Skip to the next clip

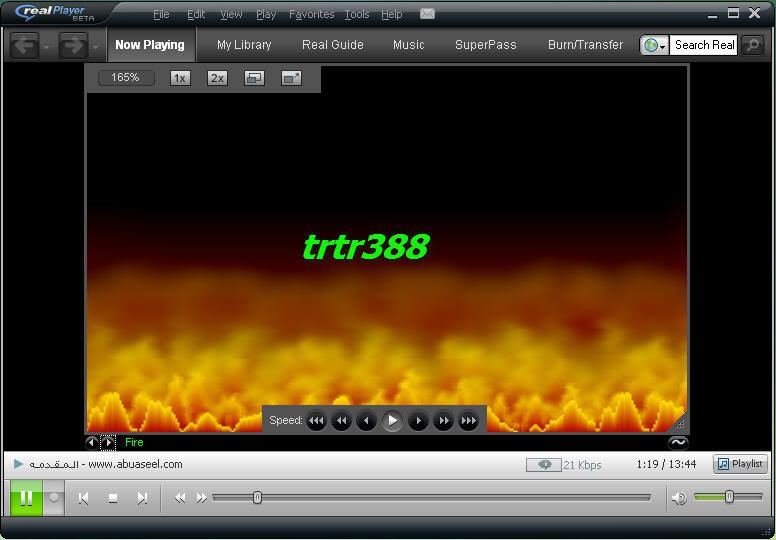coord(142,498)
